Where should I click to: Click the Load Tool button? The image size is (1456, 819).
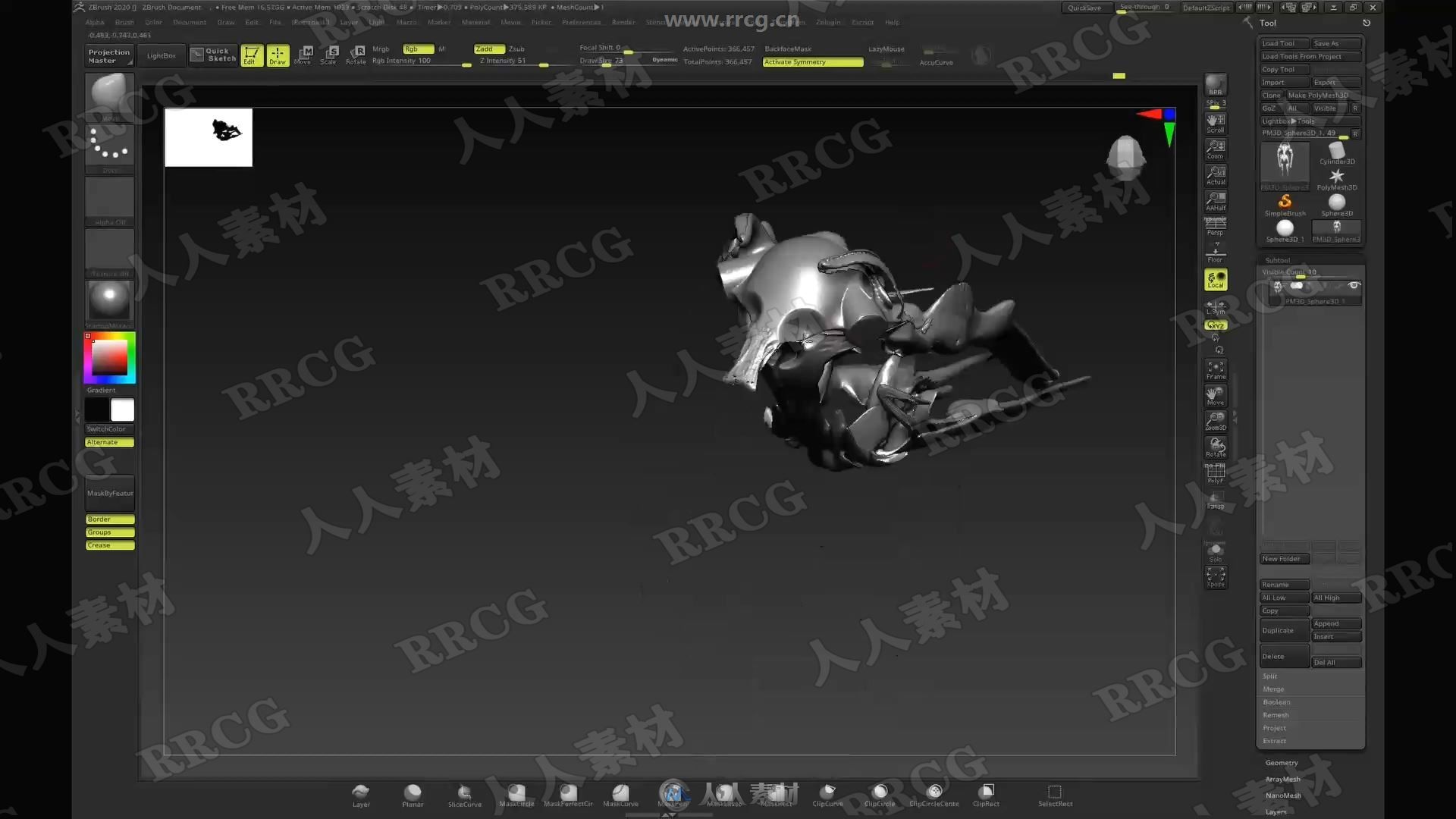(1284, 43)
